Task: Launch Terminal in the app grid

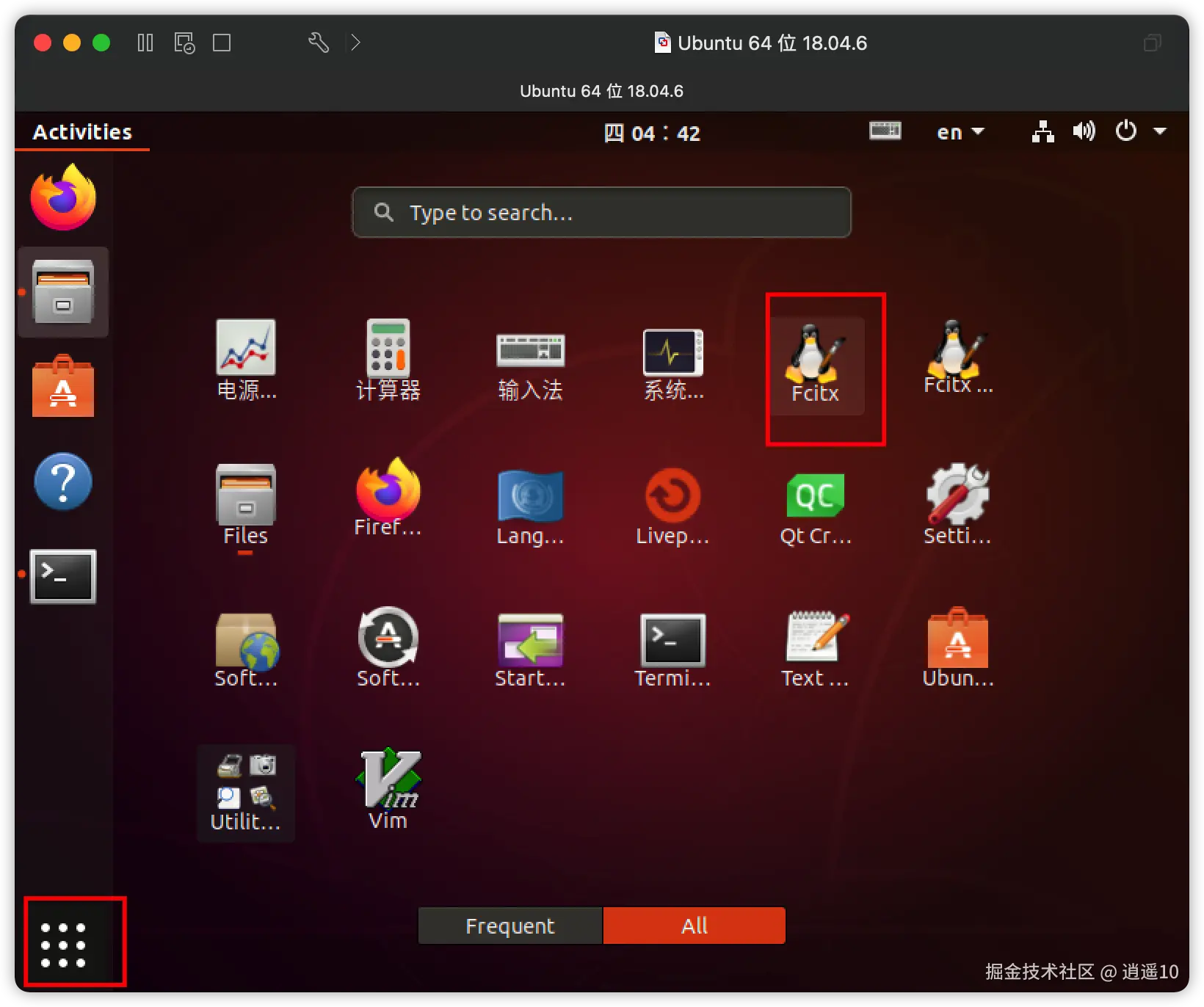Action: (673, 650)
